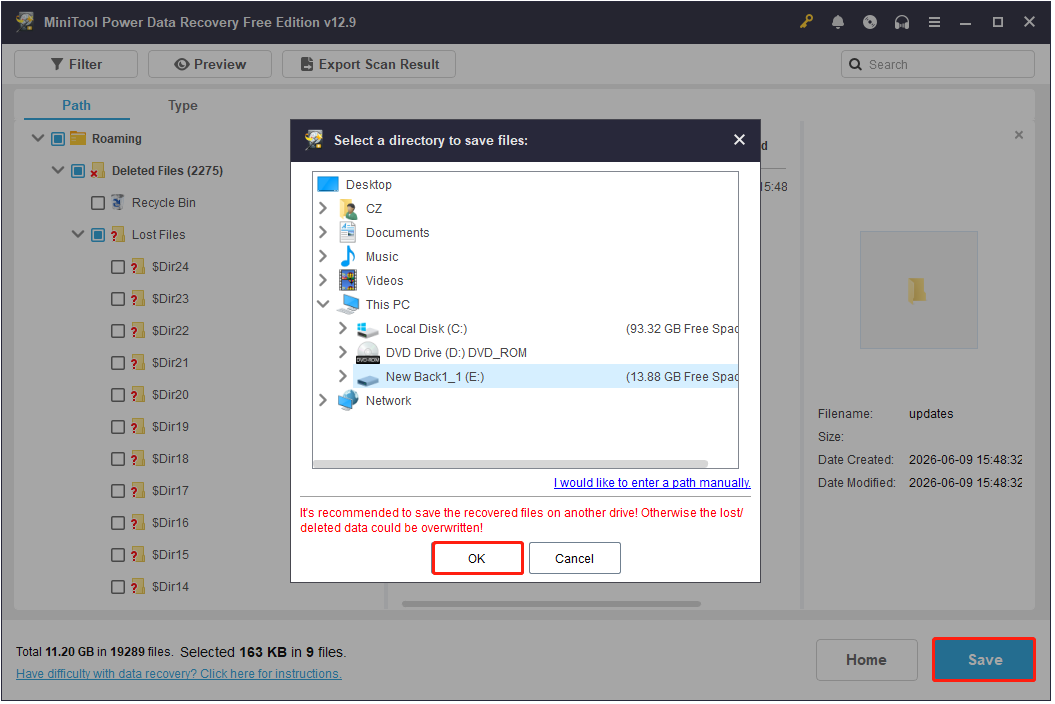Collapse the Roaming tree node
1055x704 pixels.
click(38, 139)
